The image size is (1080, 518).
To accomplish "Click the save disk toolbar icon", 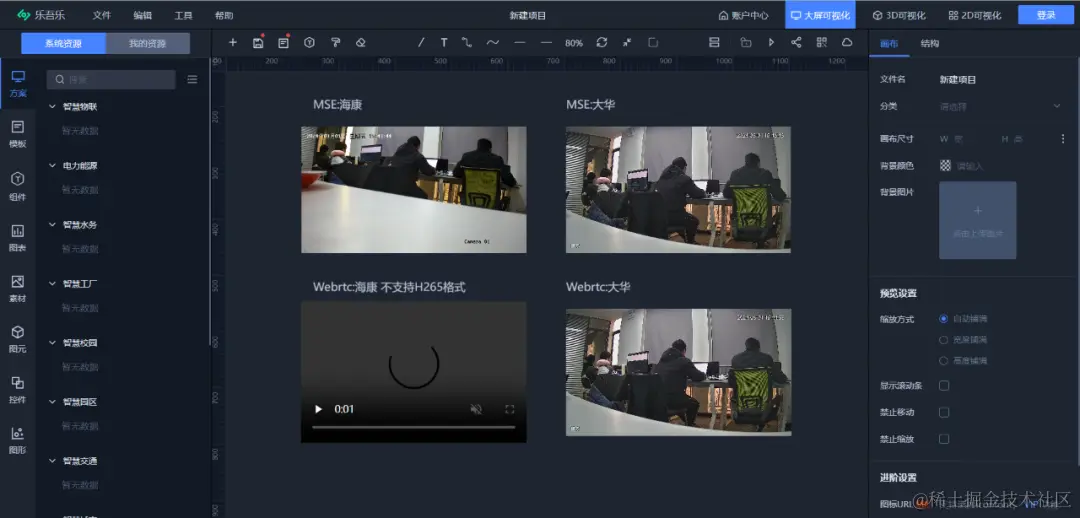I will tap(258, 43).
